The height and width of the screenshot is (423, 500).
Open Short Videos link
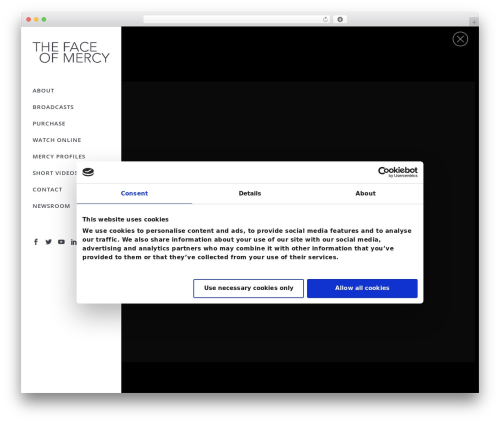coord(55,173)
